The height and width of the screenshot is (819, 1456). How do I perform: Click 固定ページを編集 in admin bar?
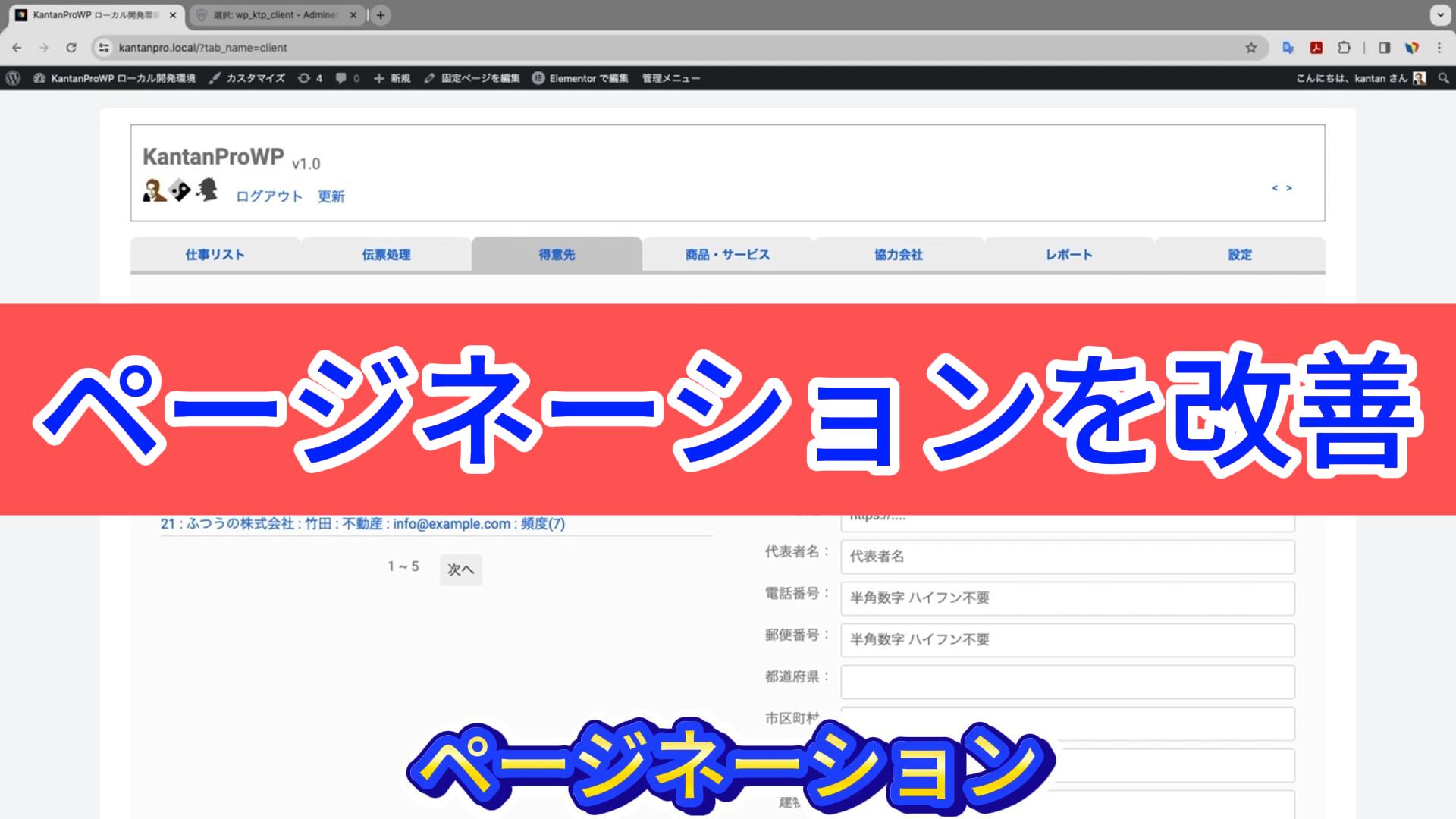coord(472,78)
